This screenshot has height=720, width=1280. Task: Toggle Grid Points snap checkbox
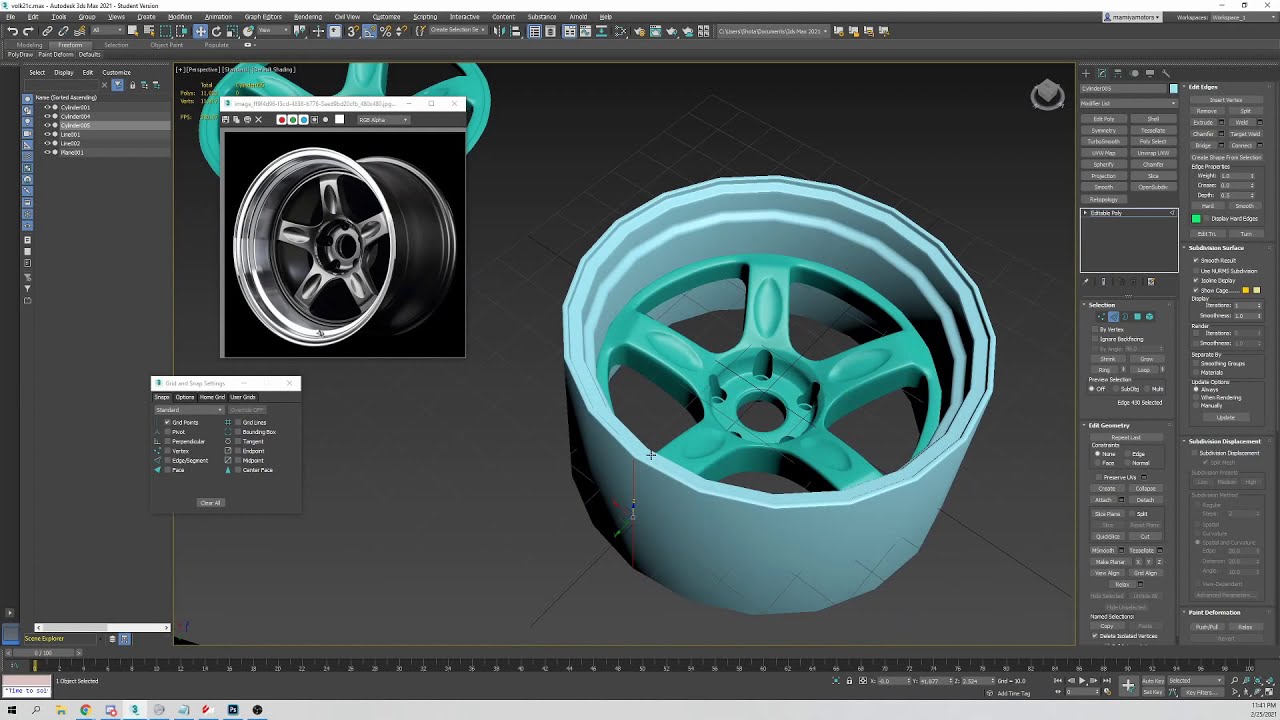click(168, 422)
